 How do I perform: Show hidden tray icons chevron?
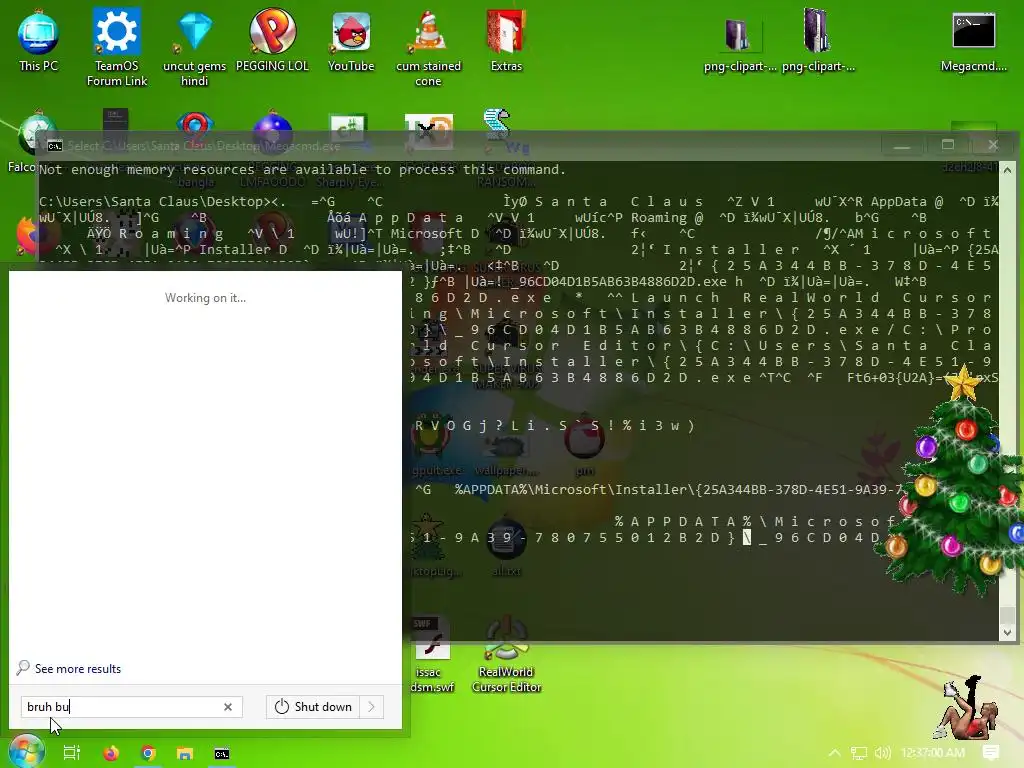click(x=835, y=753)
